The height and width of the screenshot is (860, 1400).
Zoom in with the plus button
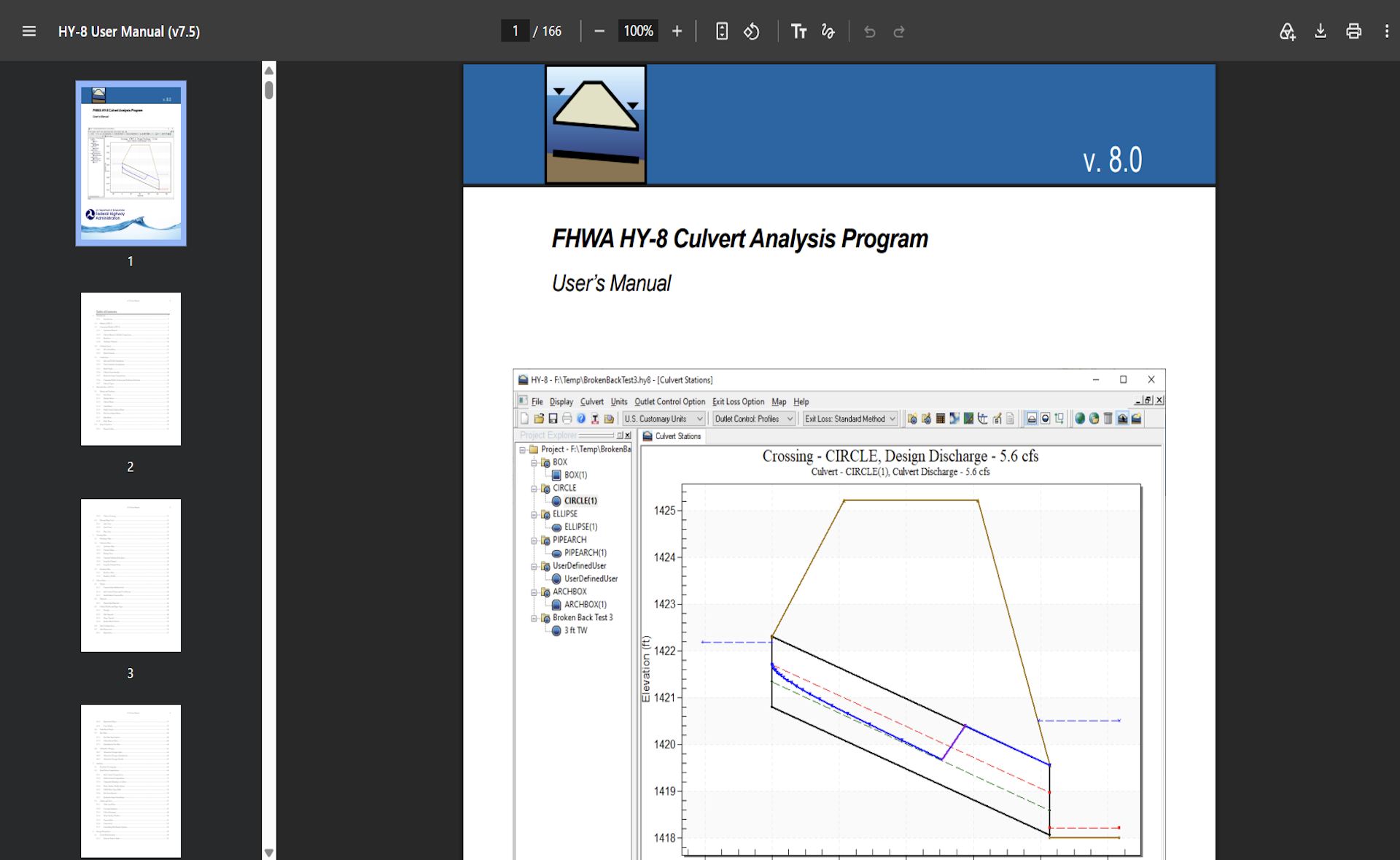(677, 31)
